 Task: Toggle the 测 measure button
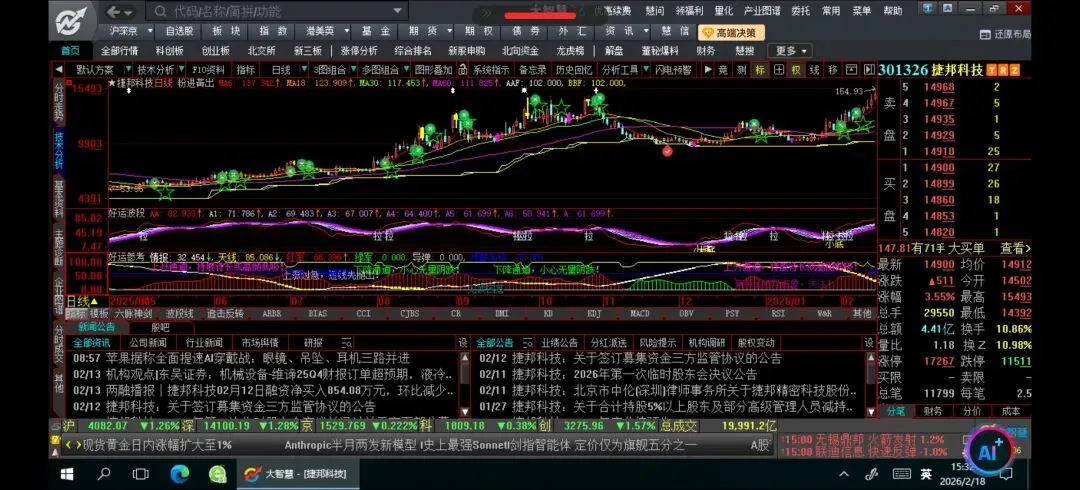pyautogui.click(x=741, y=70)
